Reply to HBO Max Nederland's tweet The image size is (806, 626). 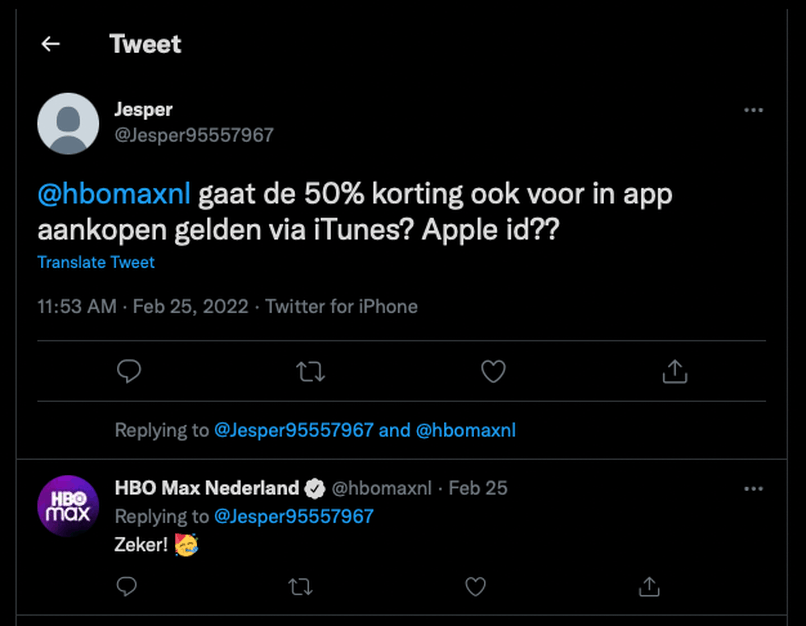(127, 586)
